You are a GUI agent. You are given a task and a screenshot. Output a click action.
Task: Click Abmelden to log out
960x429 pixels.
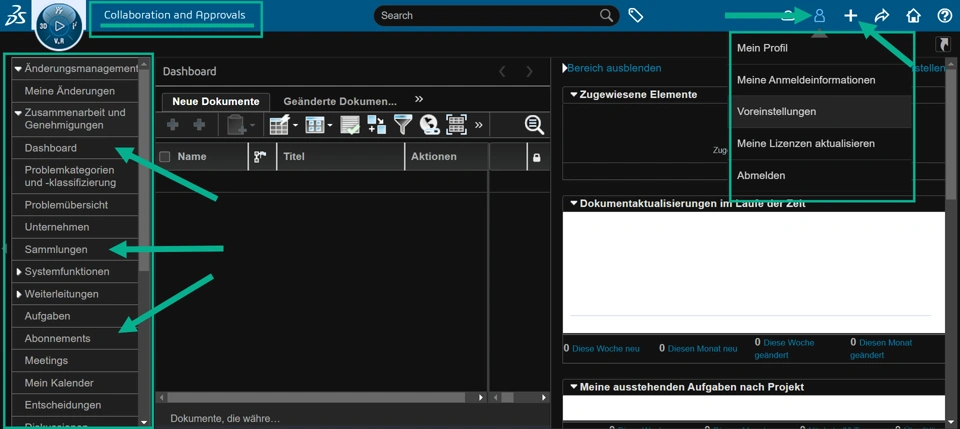[761, 175]
